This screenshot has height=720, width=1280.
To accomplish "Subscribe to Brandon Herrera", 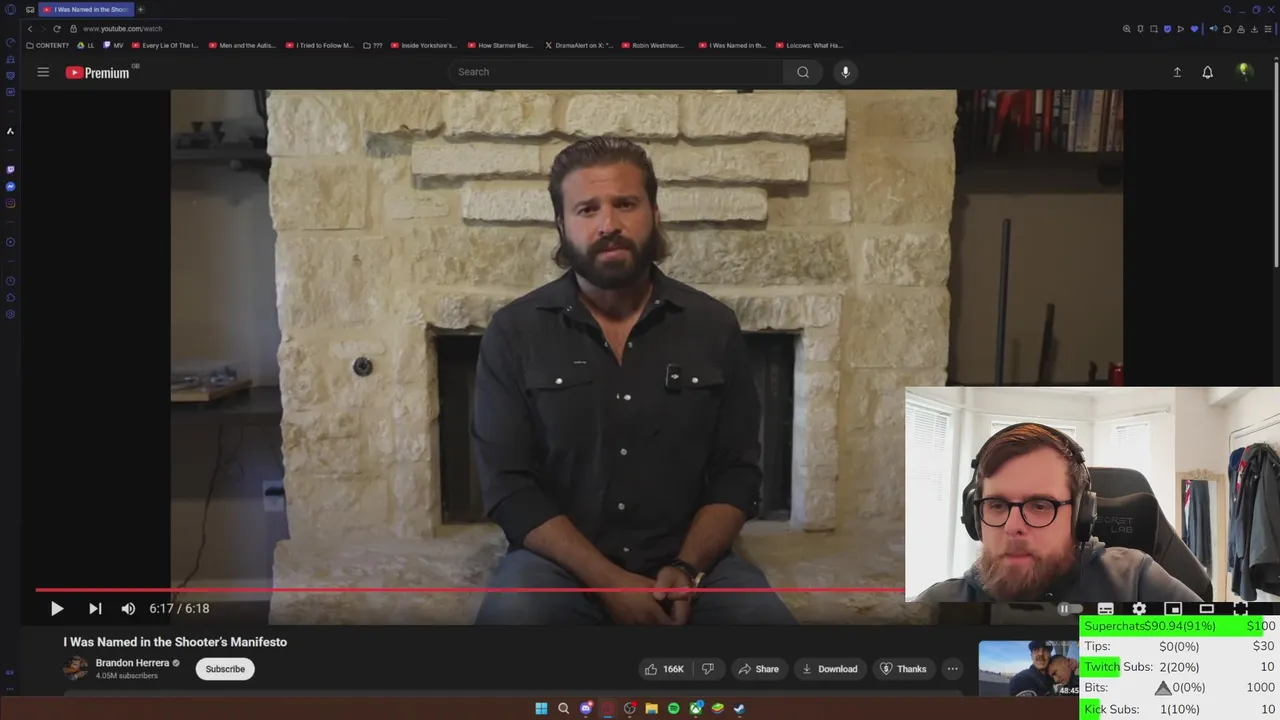I will 225,669.
